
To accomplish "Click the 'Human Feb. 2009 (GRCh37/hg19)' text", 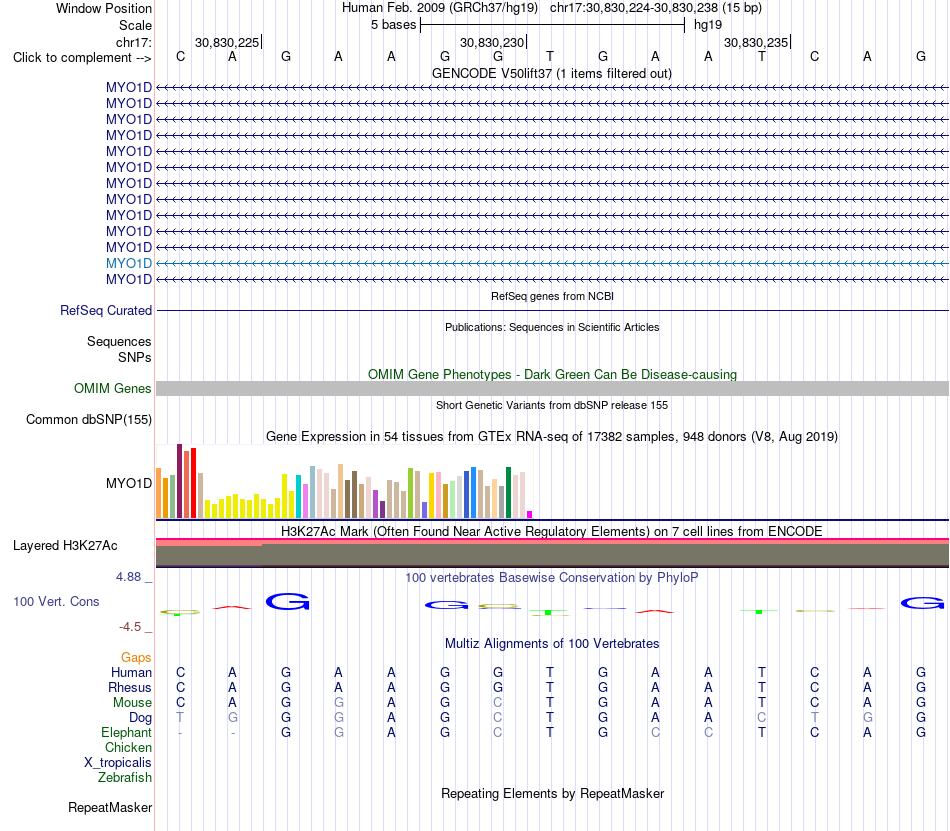I will pyautogui.click(x=440, y=8).
